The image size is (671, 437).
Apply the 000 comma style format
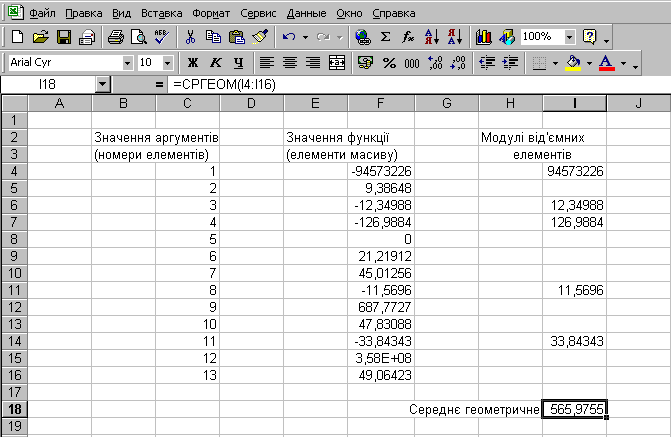[412, 63]
